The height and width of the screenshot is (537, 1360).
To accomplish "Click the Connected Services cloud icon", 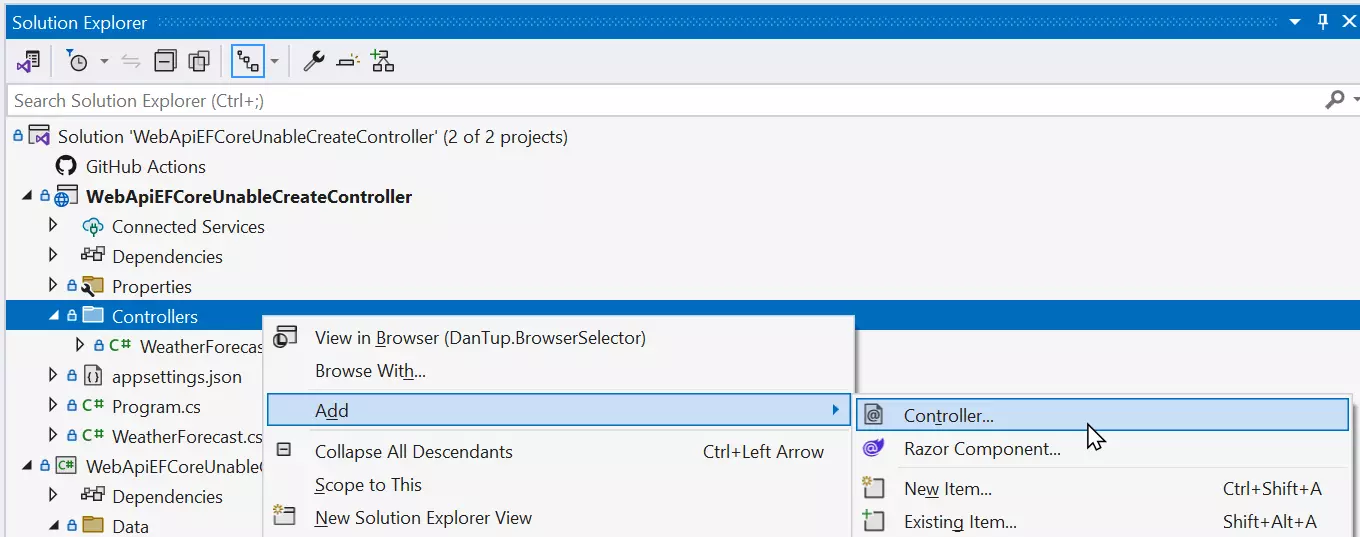I will point(93,226).
